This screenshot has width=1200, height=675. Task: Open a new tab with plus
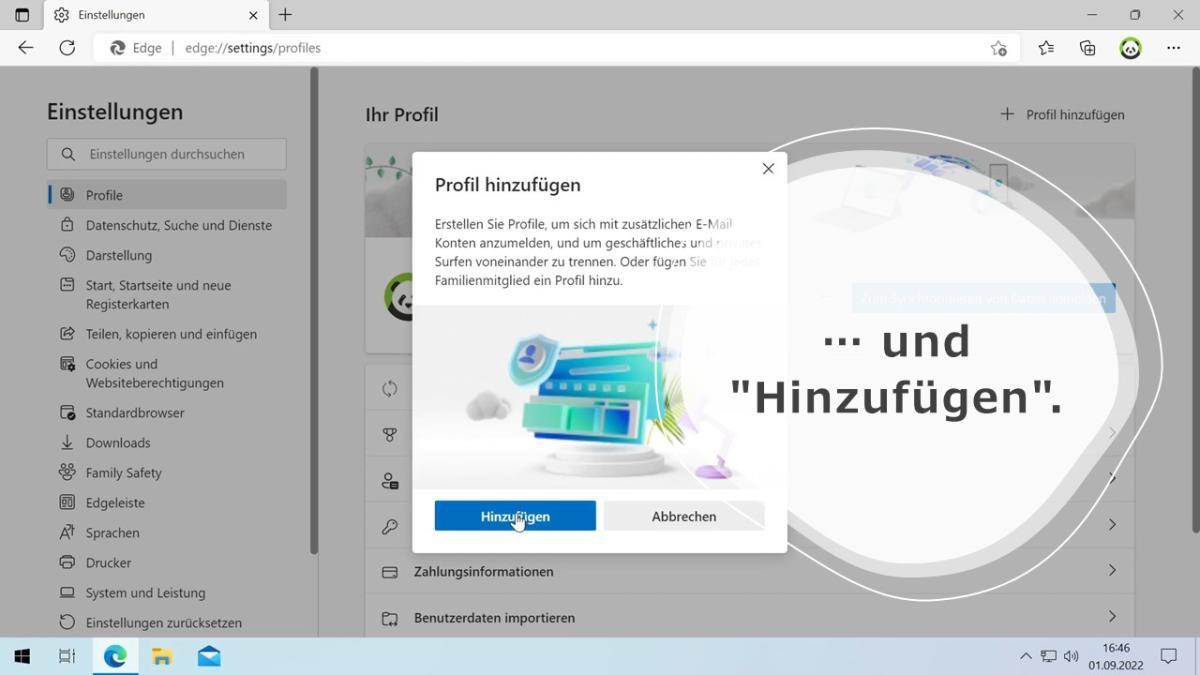click(285, 15)
